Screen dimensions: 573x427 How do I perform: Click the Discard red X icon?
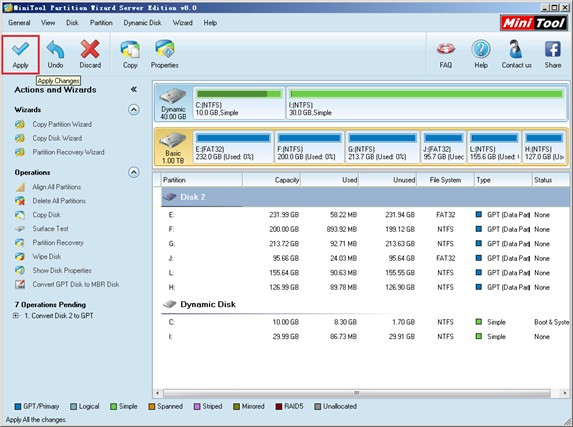pyautogui.click(x=90, y=49)
